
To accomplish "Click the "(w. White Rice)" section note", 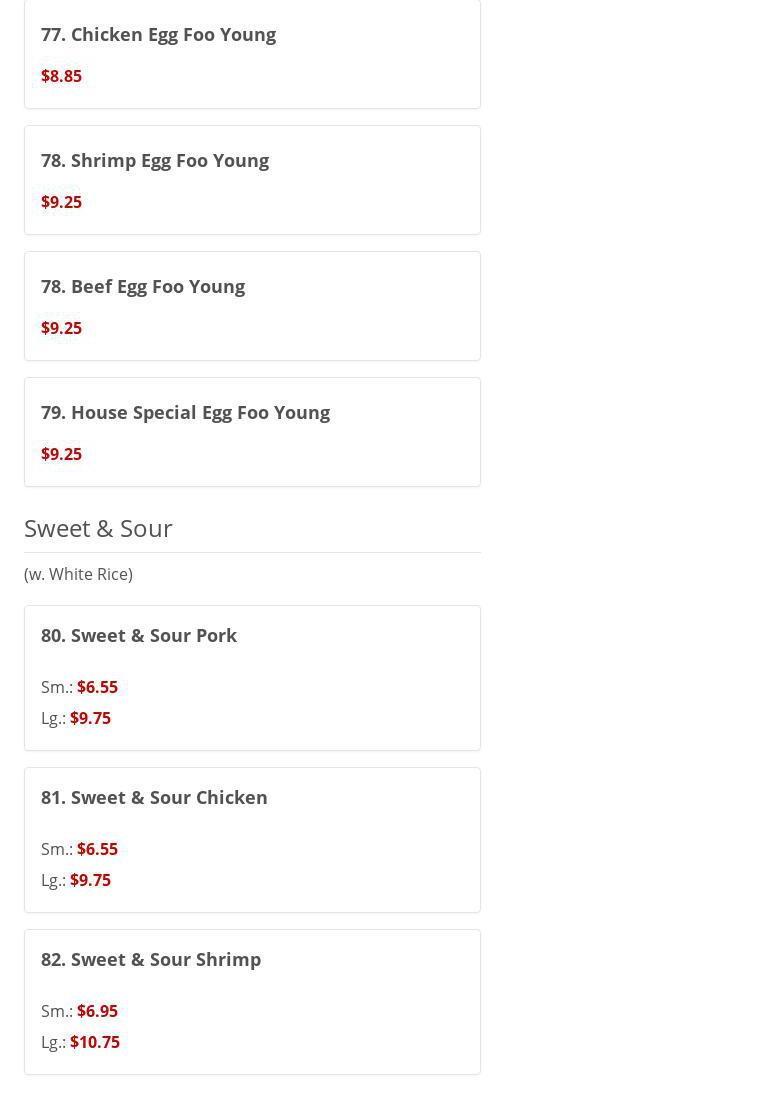I will coord(78,574).
